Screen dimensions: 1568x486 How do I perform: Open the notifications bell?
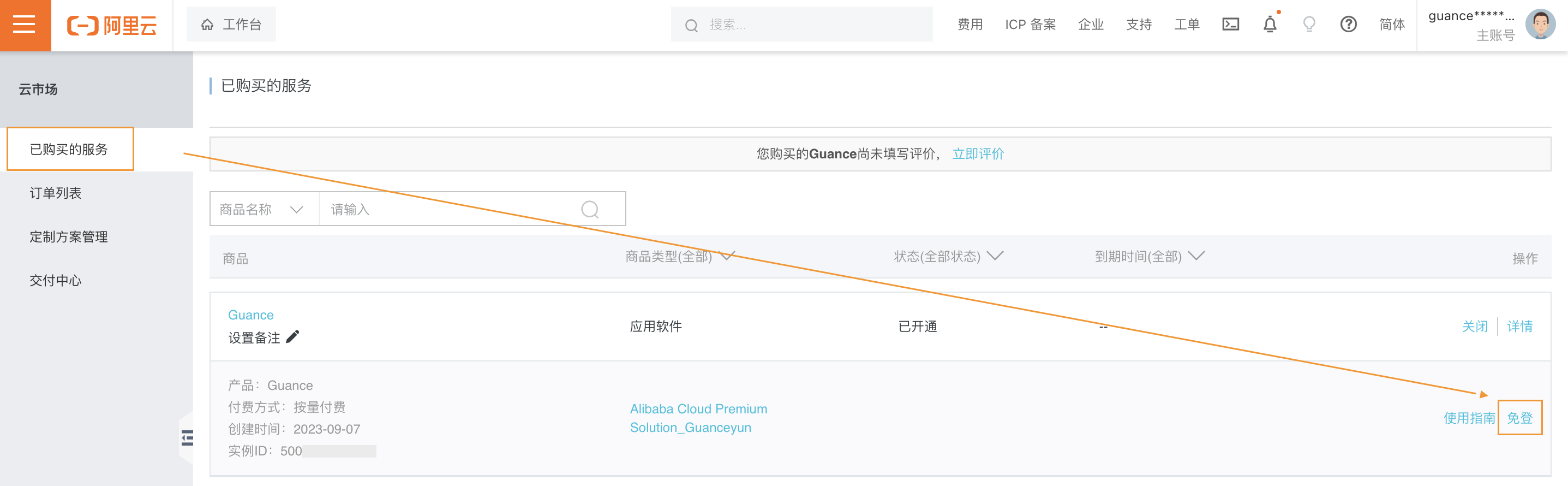pyautogui.click(x=1270, y=25)
